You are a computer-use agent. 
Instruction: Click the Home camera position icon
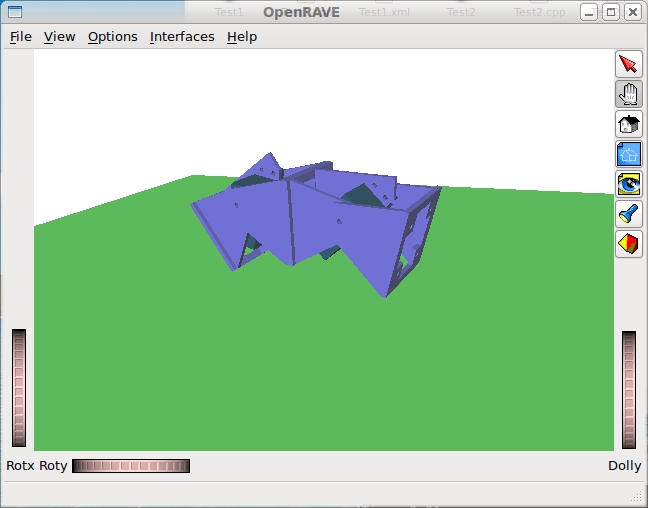(628, 125)
